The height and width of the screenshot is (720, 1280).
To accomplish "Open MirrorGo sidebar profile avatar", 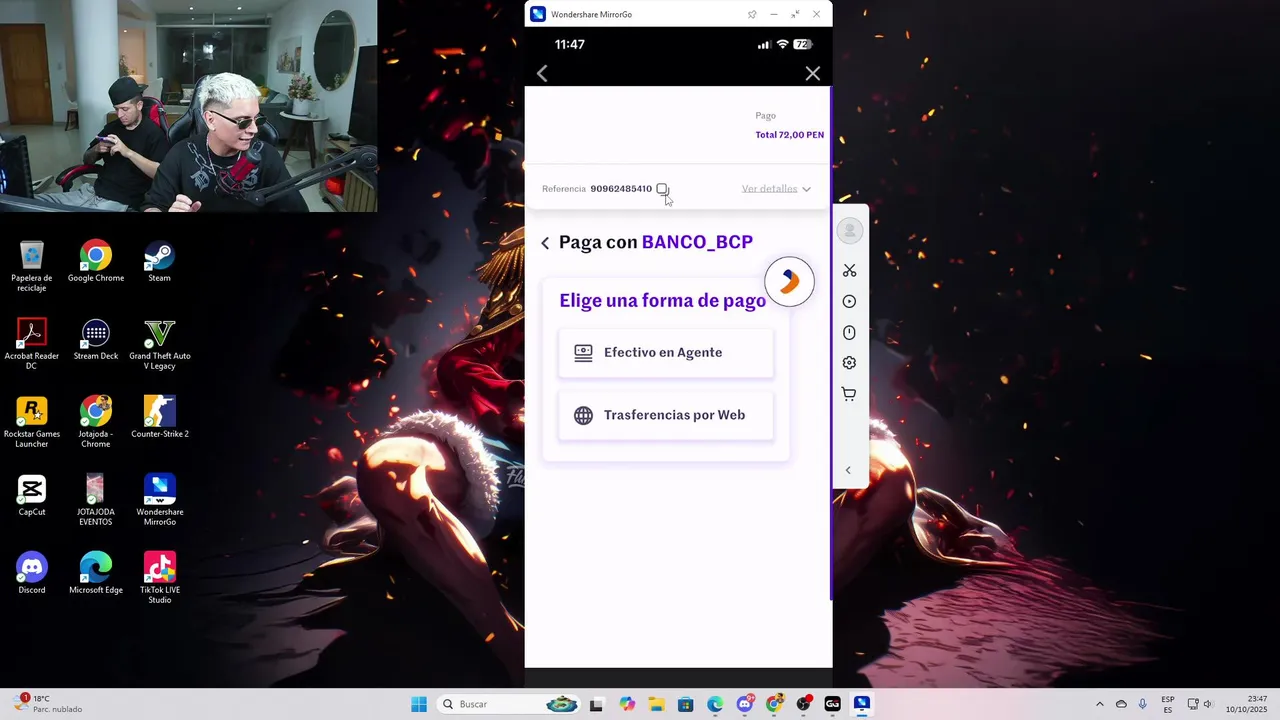I will coord(849,231).
